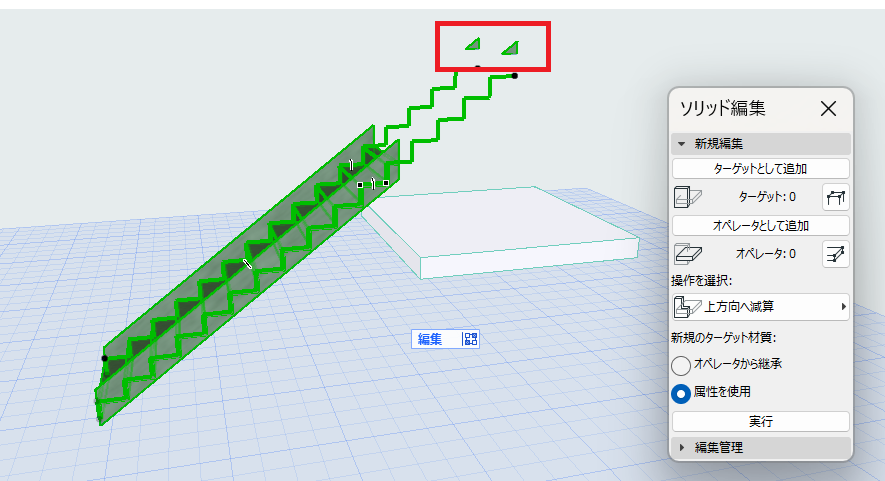Click the 編集 label tag
The width and height of the screenshot is (885, 481).
click(430, 339)
